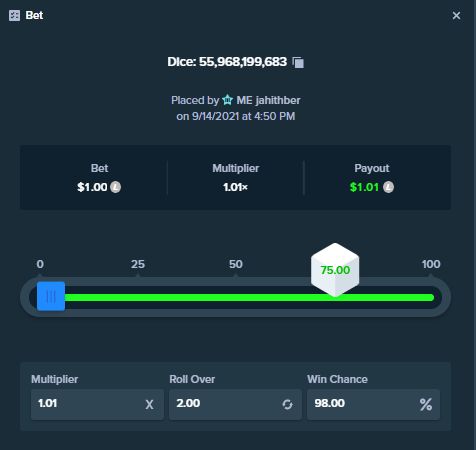Click the percent icon in Win Chance

[x=426, y=405]
